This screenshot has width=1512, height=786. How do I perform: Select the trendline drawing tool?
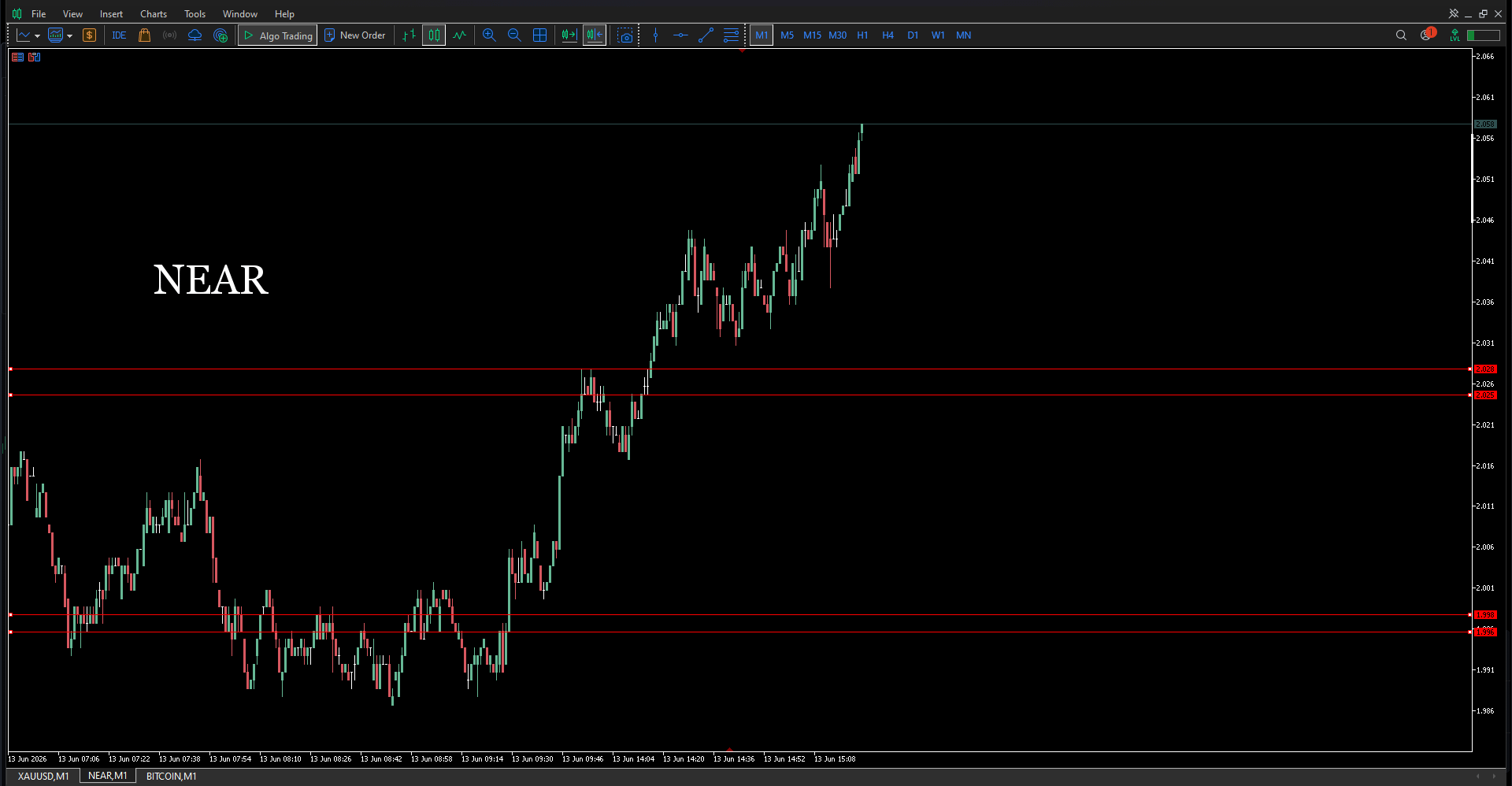[706, 35]
